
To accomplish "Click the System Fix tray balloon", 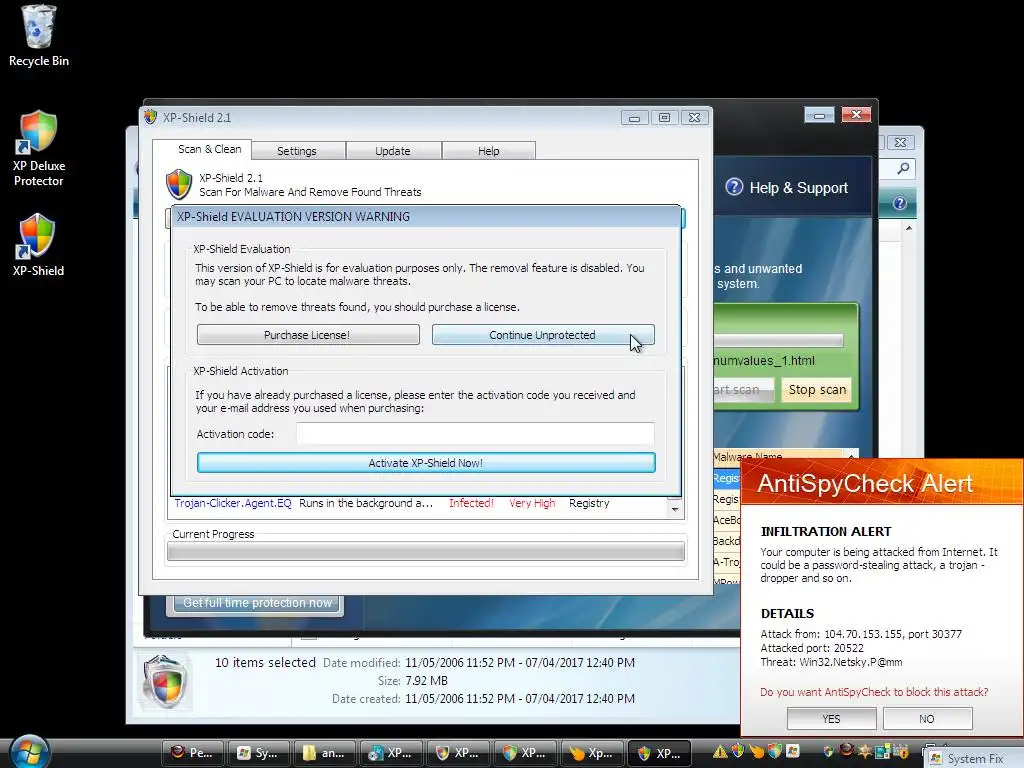I will point(974,758).
